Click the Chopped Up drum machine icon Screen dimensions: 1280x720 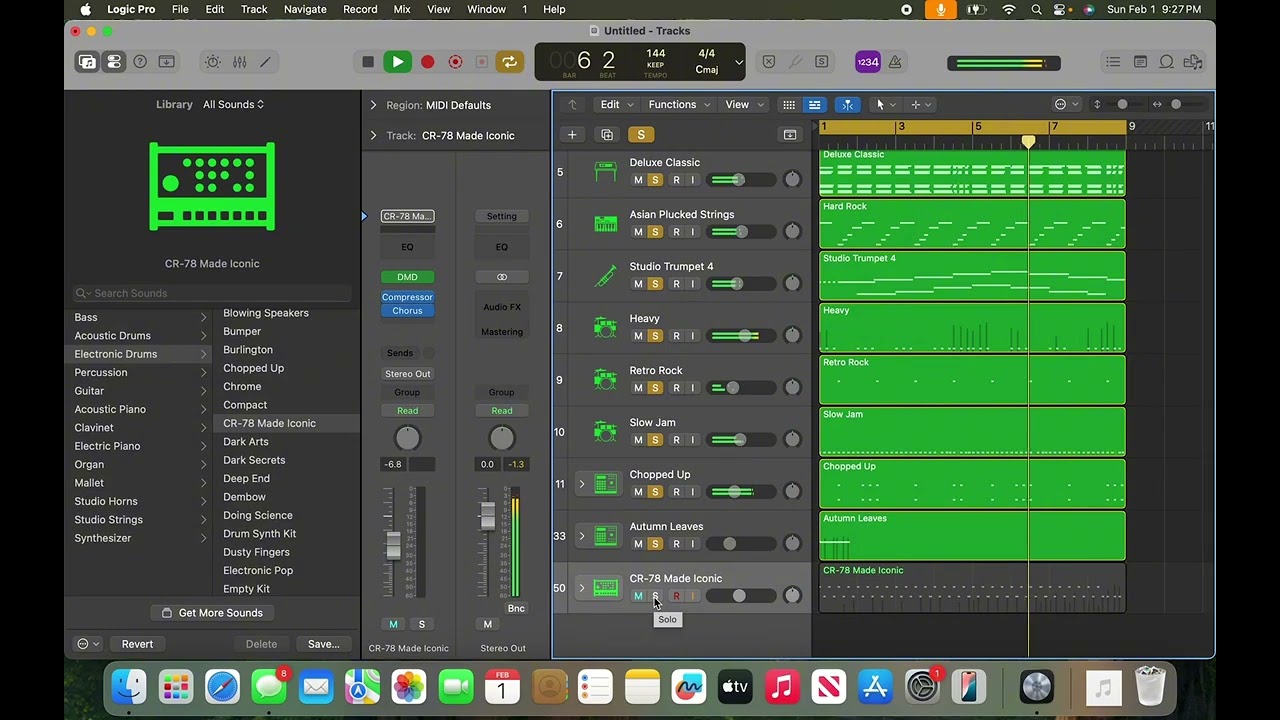605,484
